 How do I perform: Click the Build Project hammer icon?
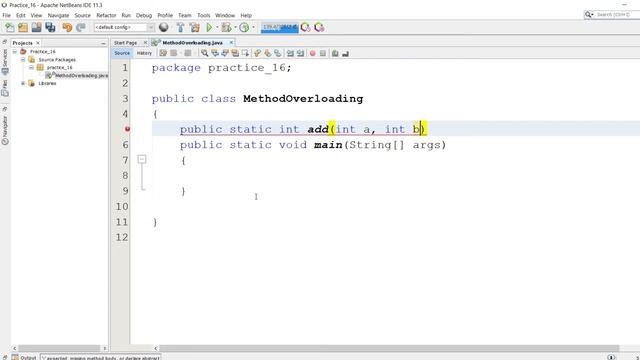180,27
